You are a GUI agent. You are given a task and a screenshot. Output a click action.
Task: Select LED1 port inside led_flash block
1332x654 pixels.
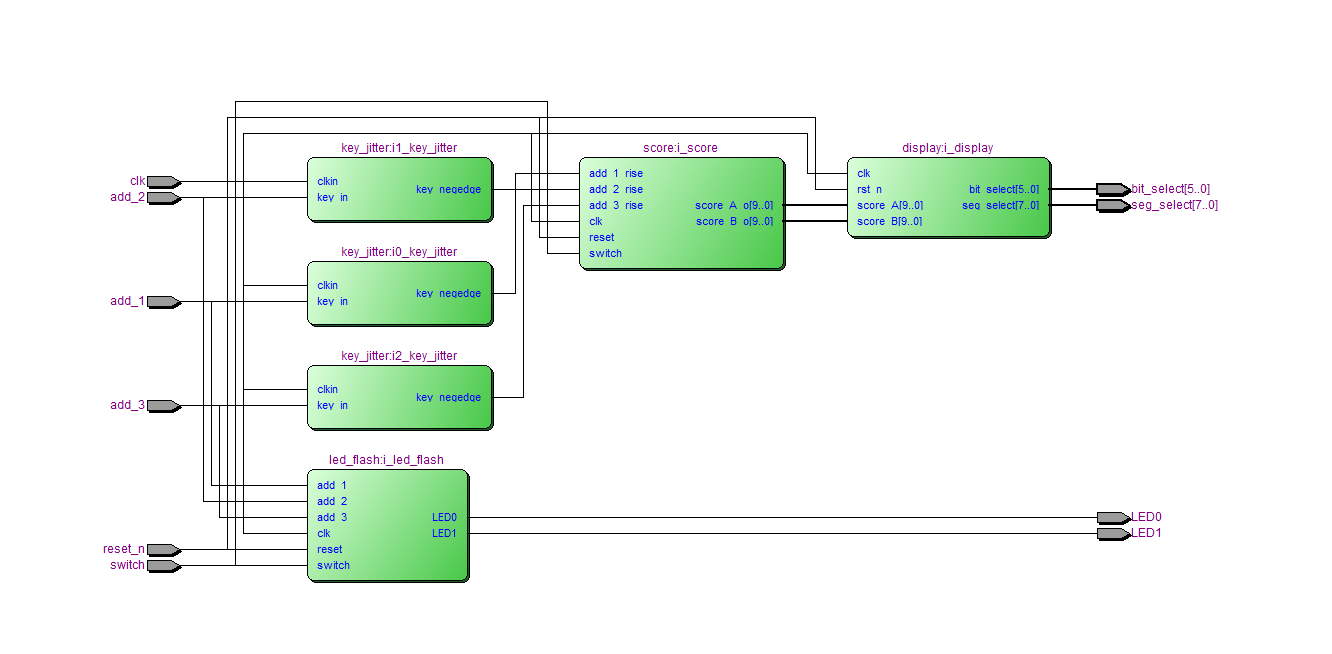click(x=445, y=534)
